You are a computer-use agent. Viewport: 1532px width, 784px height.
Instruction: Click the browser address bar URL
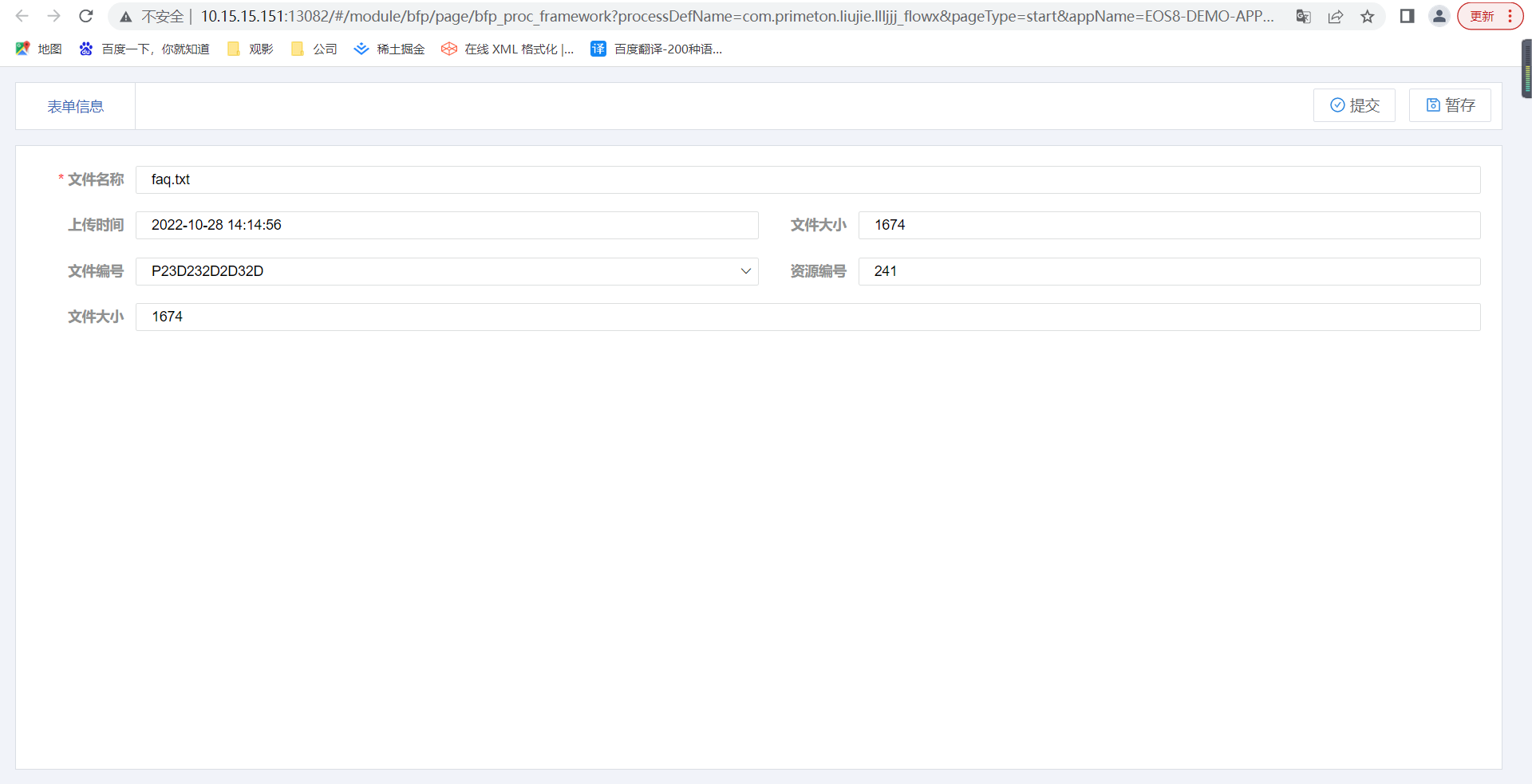click(x=736, y=16)
